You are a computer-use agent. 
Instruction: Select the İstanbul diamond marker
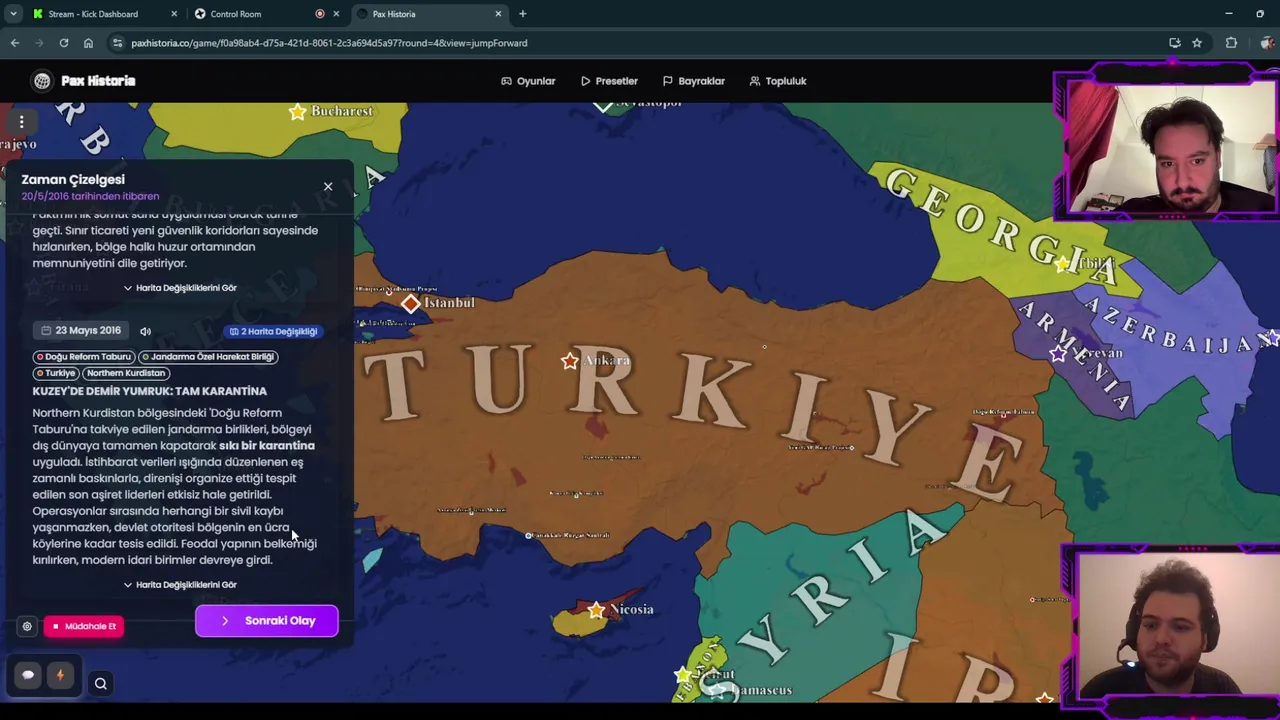click(411, 303)
